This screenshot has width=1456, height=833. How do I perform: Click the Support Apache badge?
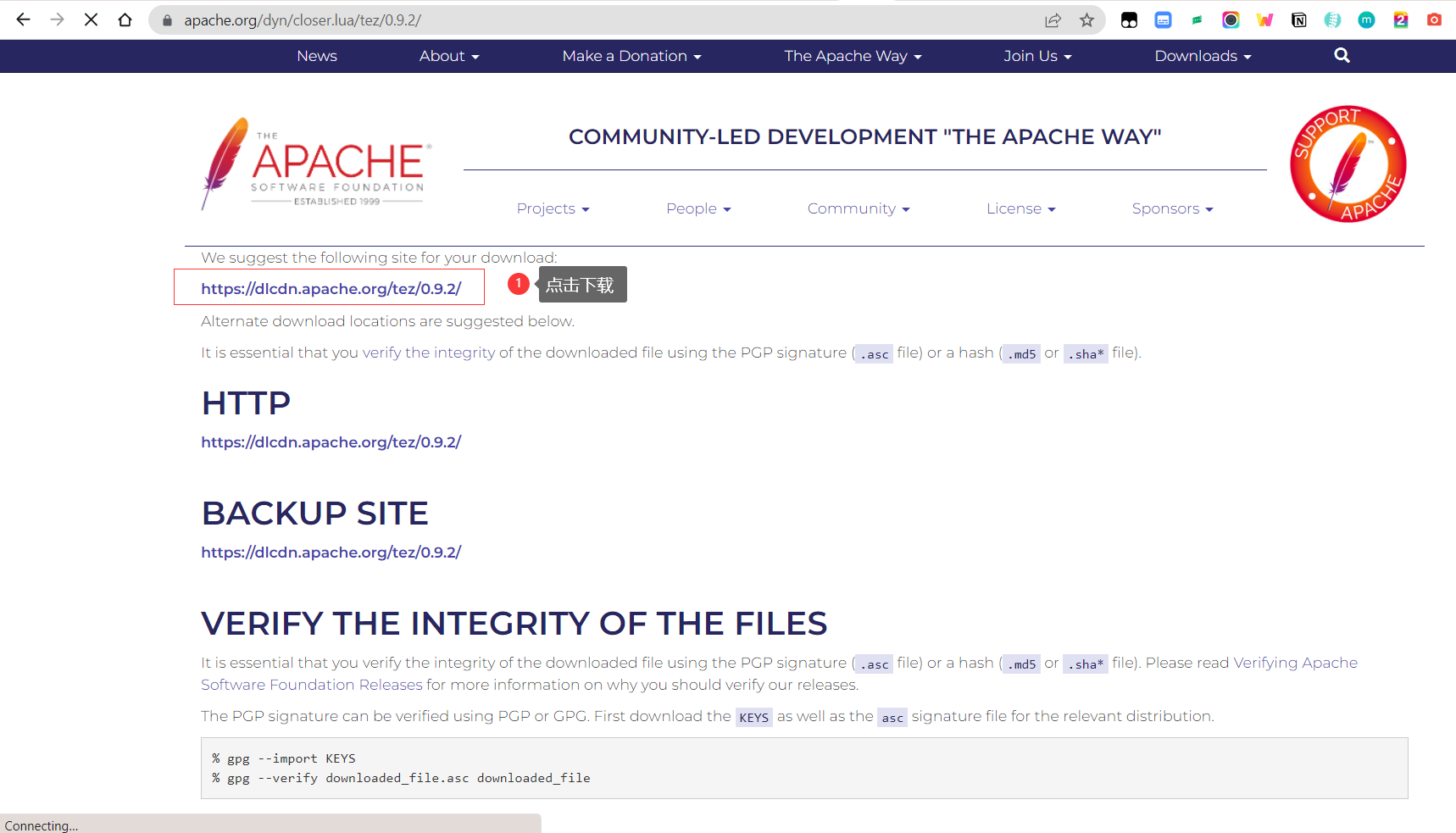pos(1348,164)
